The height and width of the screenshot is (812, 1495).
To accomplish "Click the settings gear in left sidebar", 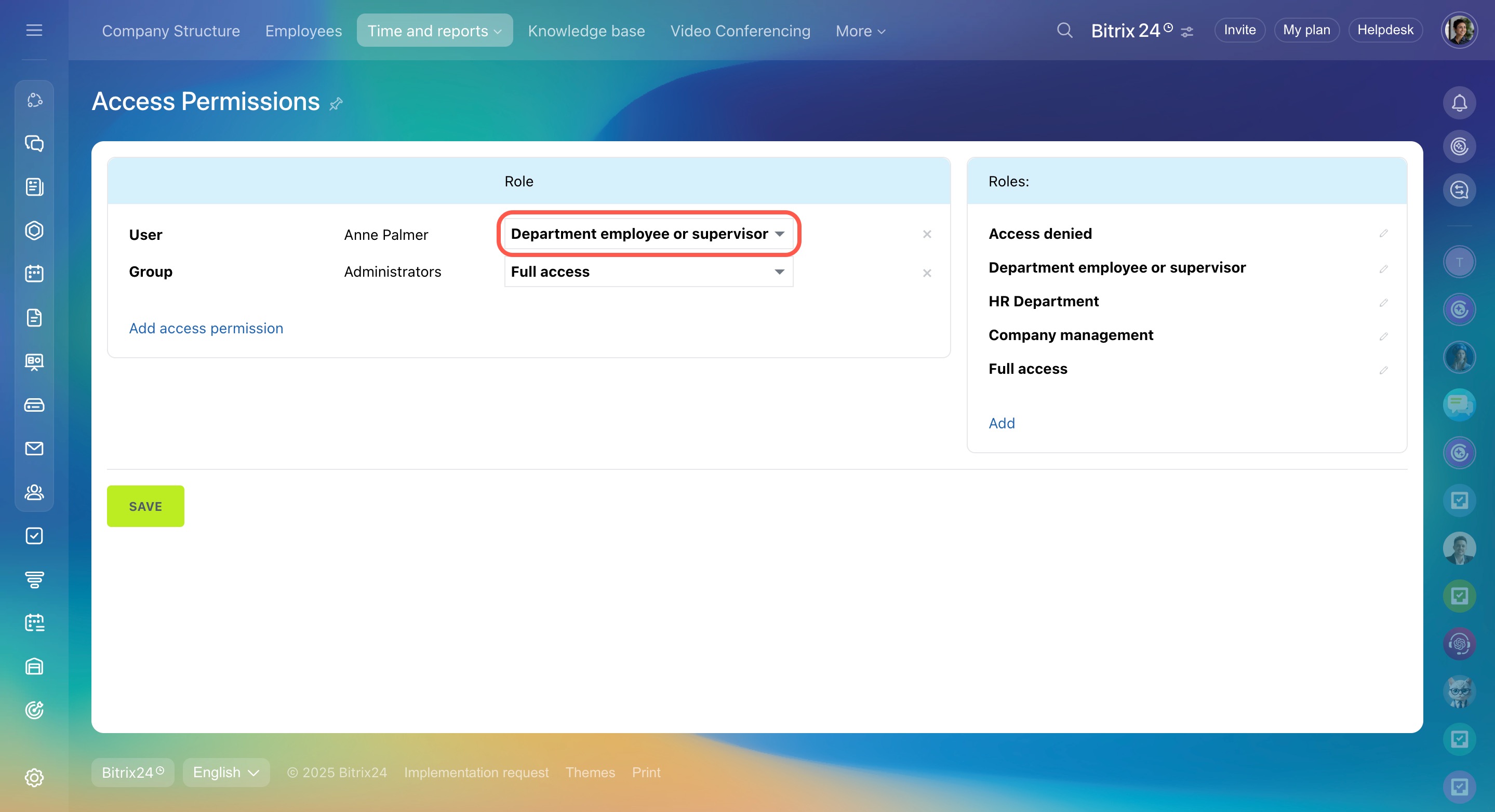I will point(34,777).
